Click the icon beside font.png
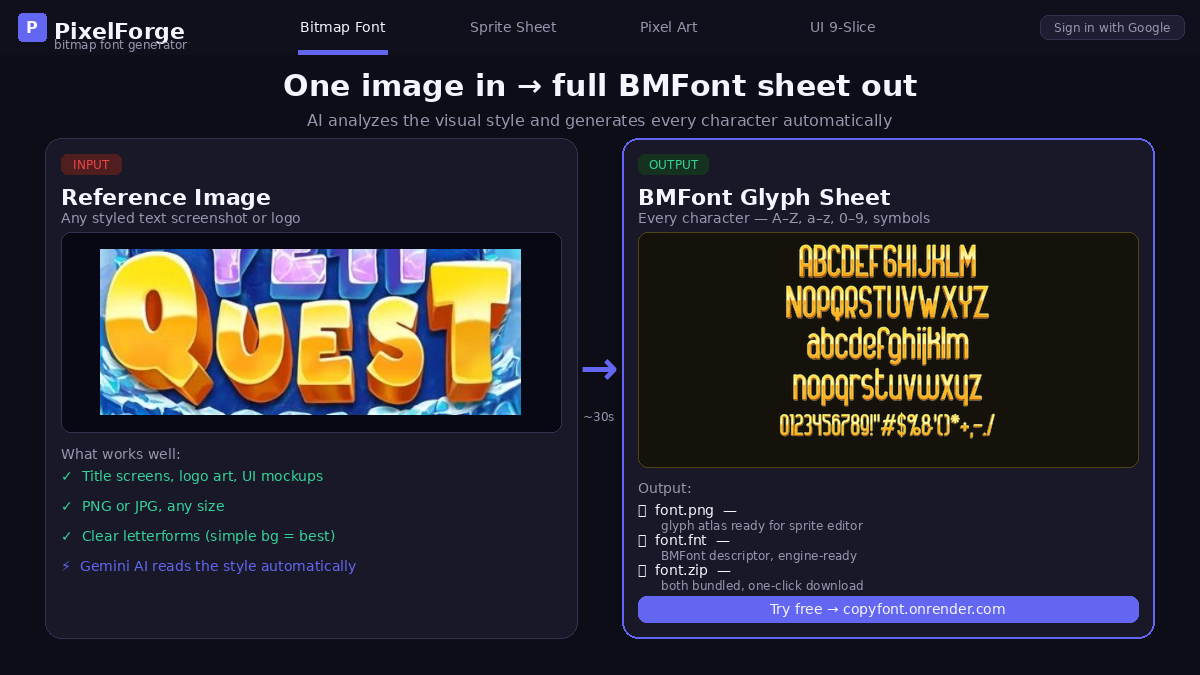1200x675 pixels. (x=643, y=511)
